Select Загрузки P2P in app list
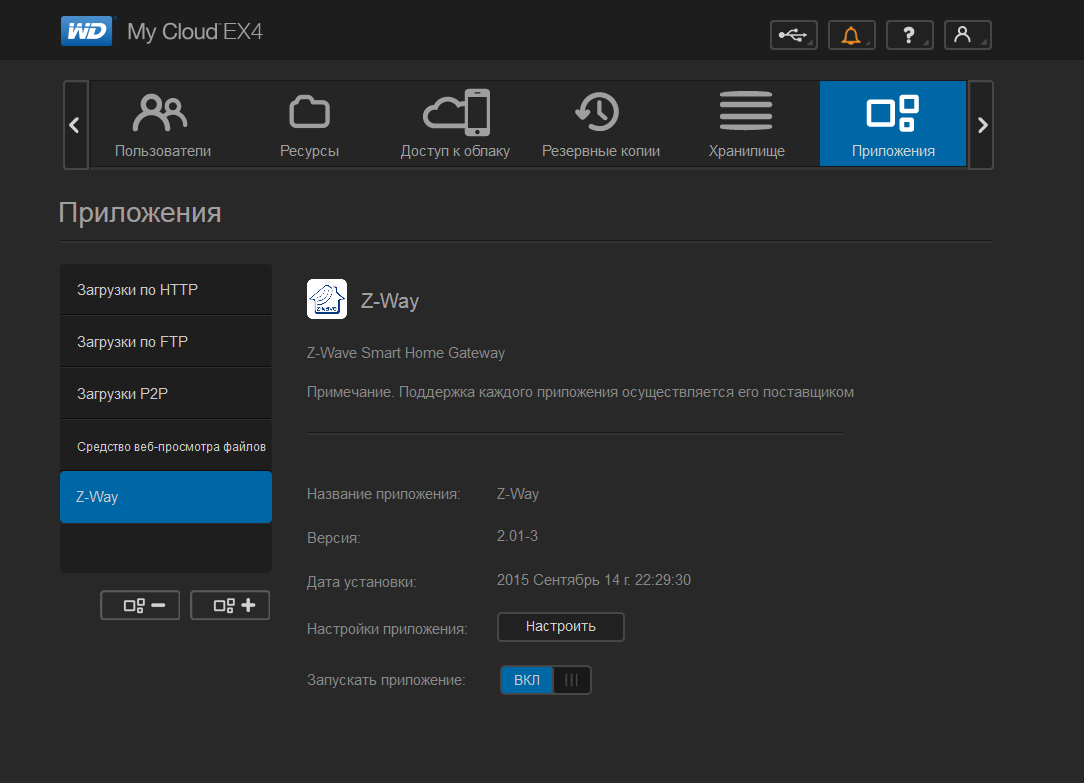This screenshot has width=1084, height=783. click(x=166, y=393)
